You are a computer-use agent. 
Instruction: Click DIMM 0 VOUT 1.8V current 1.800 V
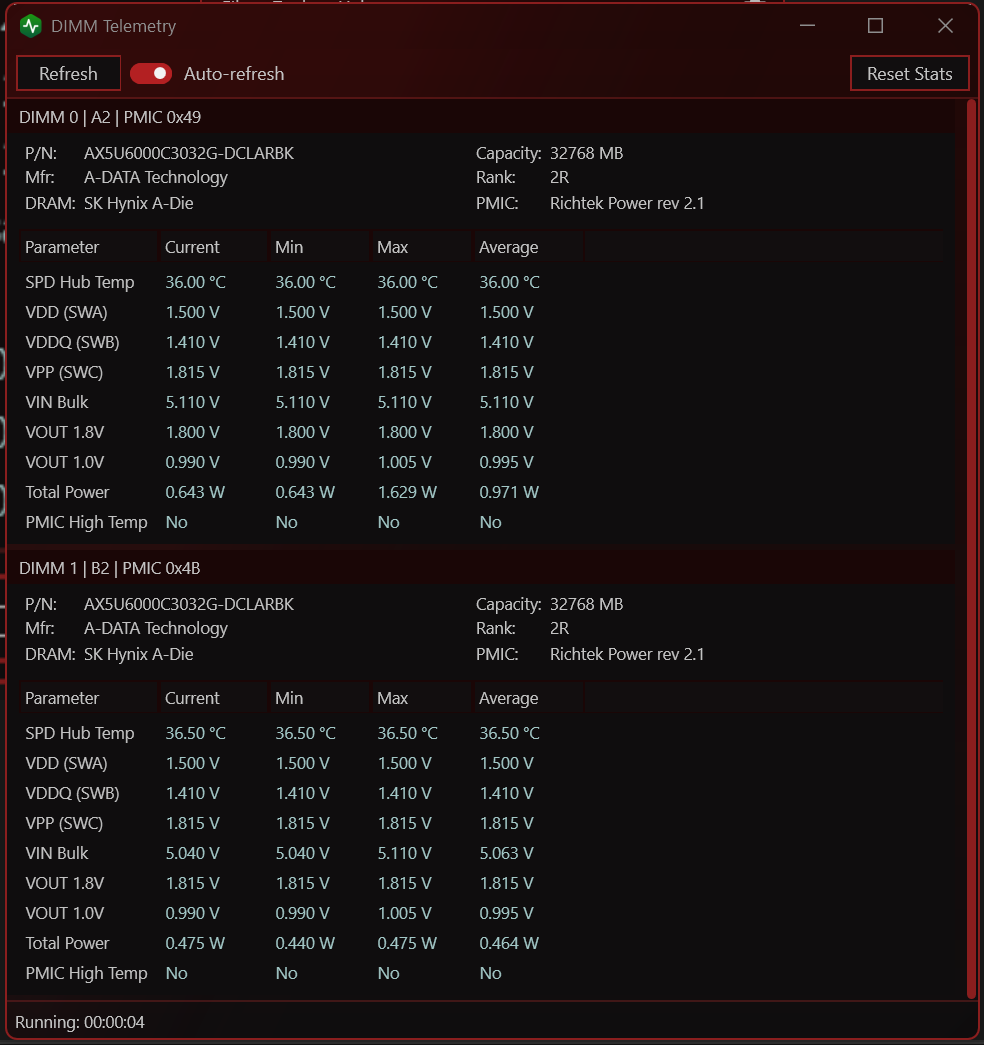point(193,433)
